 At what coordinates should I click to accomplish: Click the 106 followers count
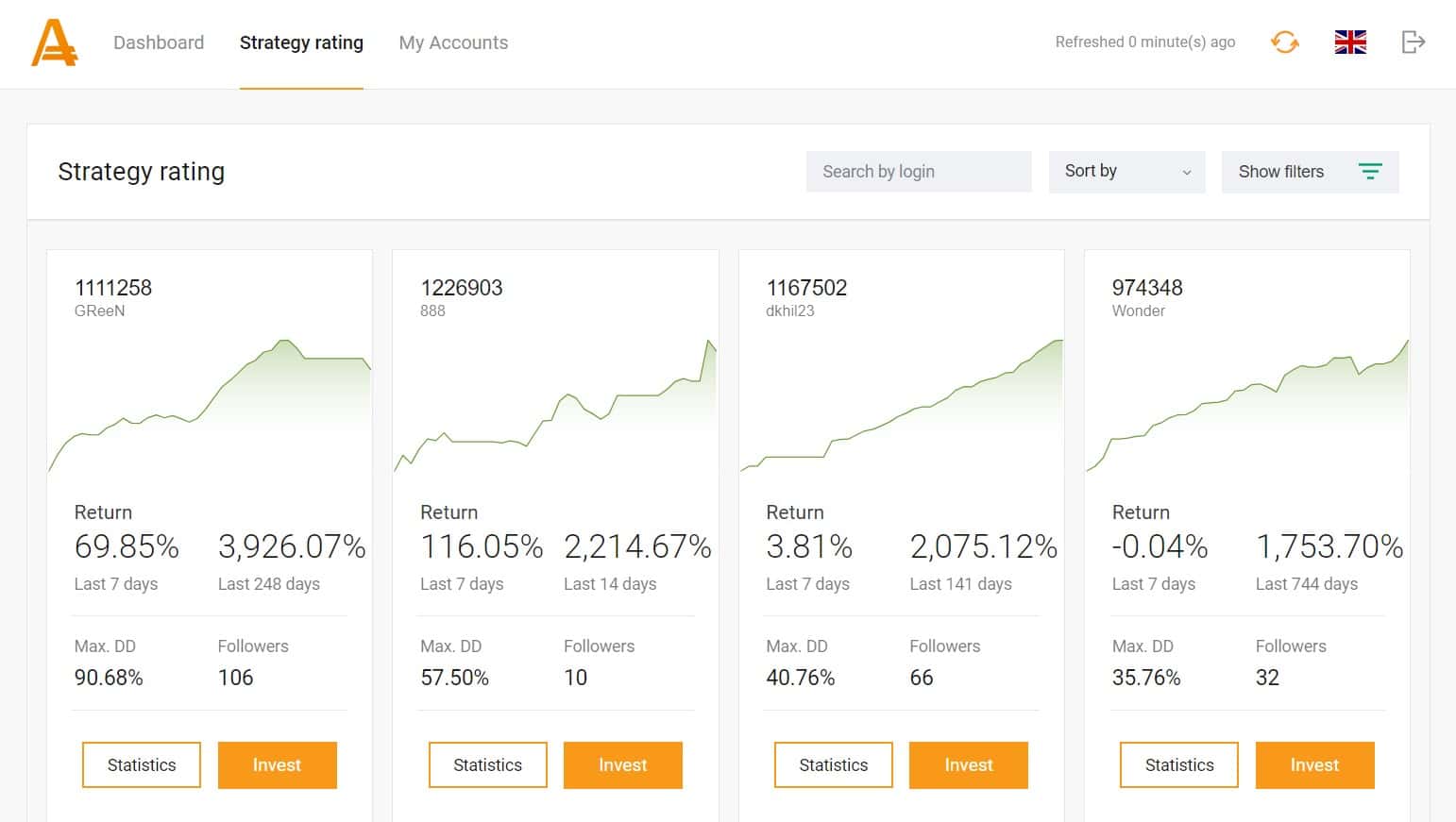[x=235, y=678]
